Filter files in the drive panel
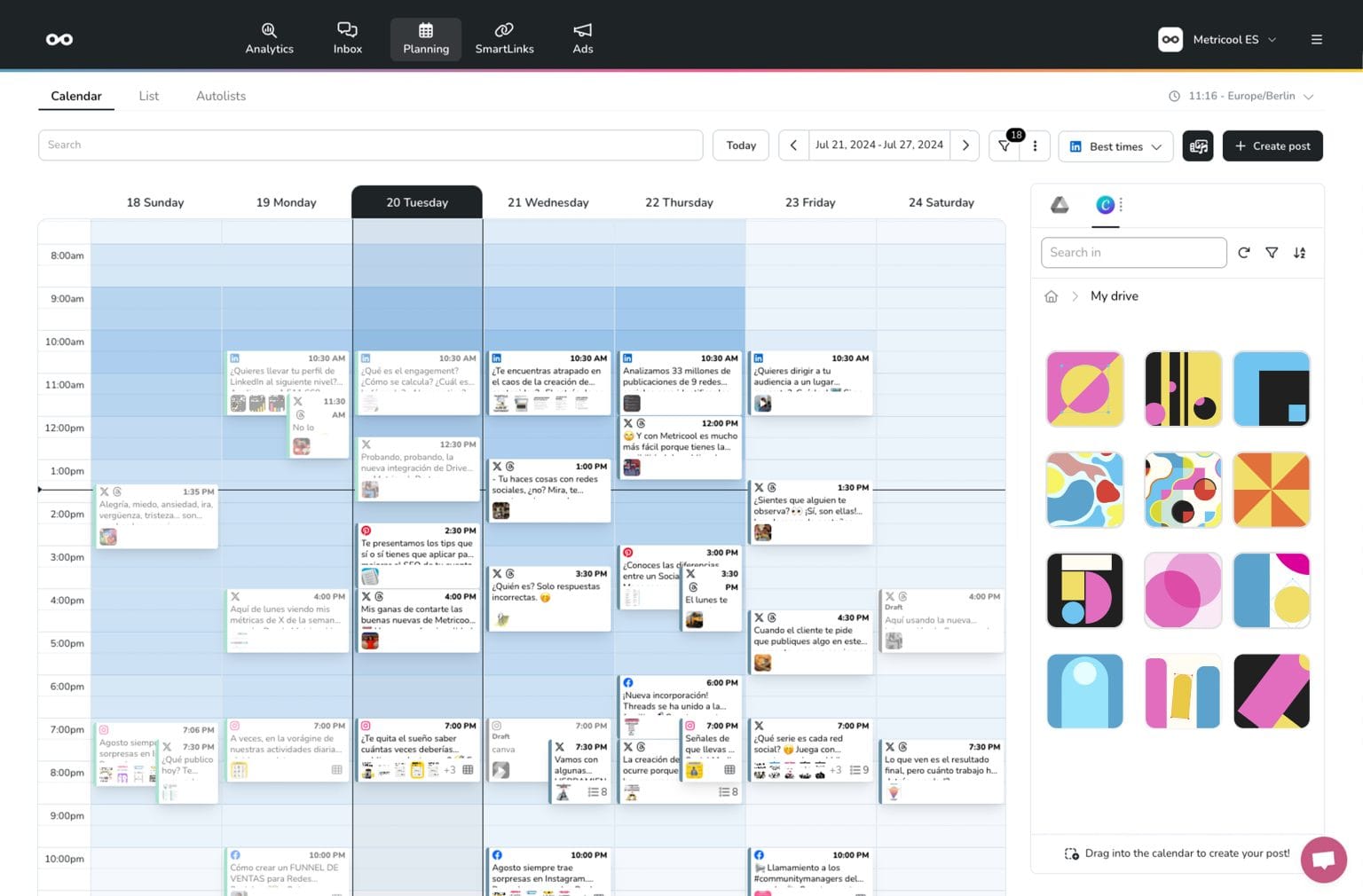1363x896 pixels. point(1272,253)
